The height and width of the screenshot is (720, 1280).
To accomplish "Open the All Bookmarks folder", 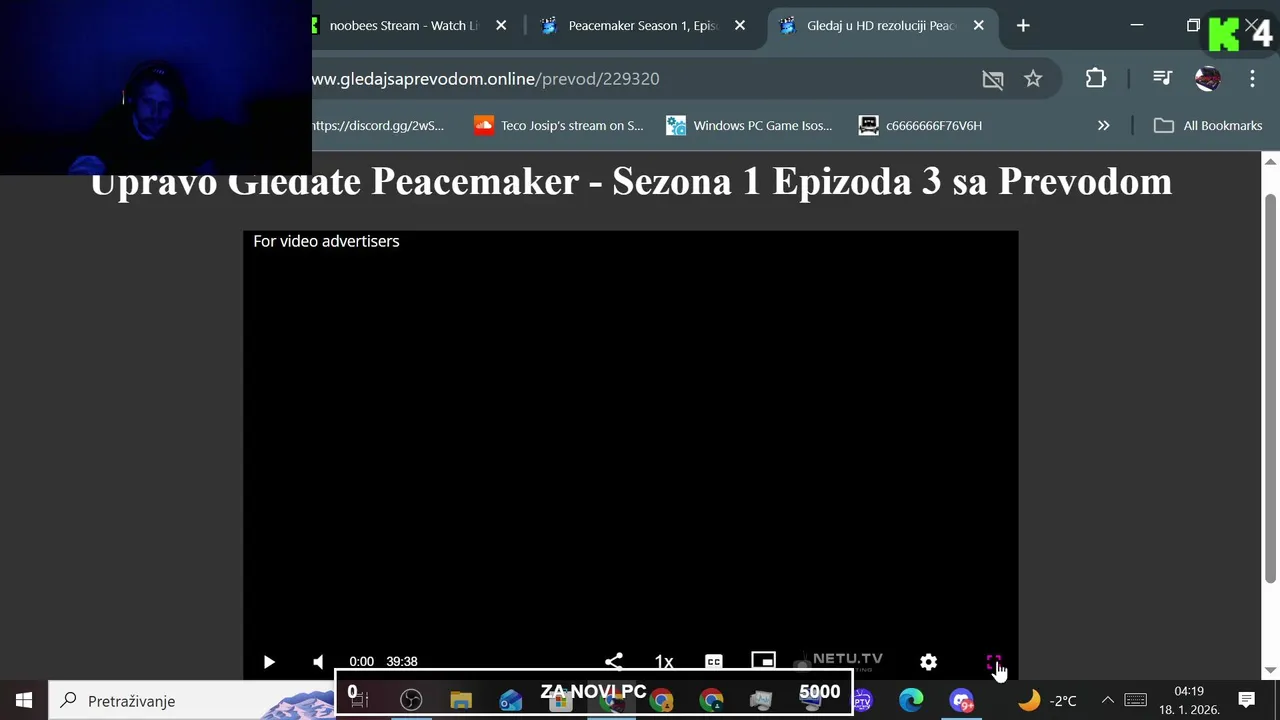I will 1208,126.
